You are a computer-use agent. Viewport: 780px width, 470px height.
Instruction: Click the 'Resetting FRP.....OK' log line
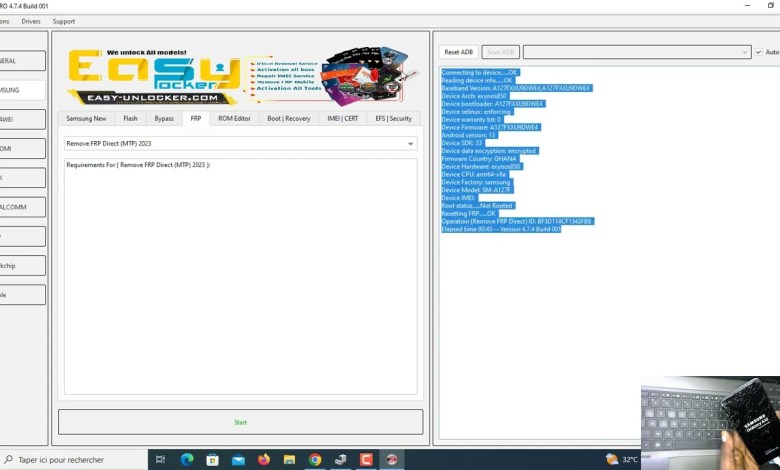tap(470, 213)
